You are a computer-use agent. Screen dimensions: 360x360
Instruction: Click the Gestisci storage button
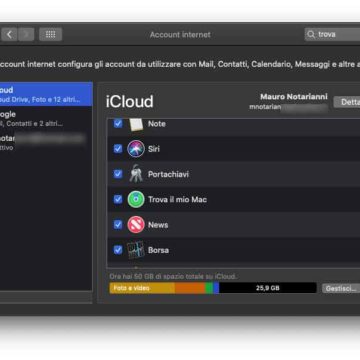point(341,289)
